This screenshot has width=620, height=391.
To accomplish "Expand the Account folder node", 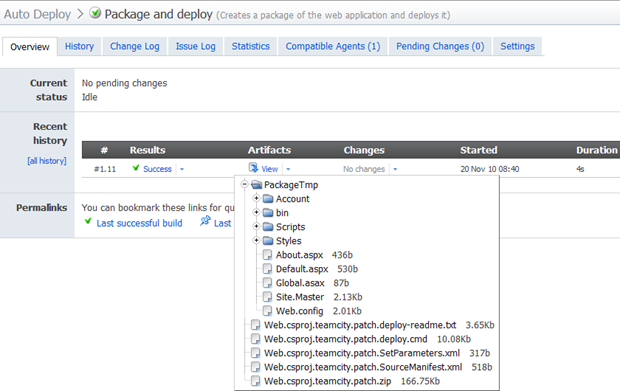I will click(256, 198).
